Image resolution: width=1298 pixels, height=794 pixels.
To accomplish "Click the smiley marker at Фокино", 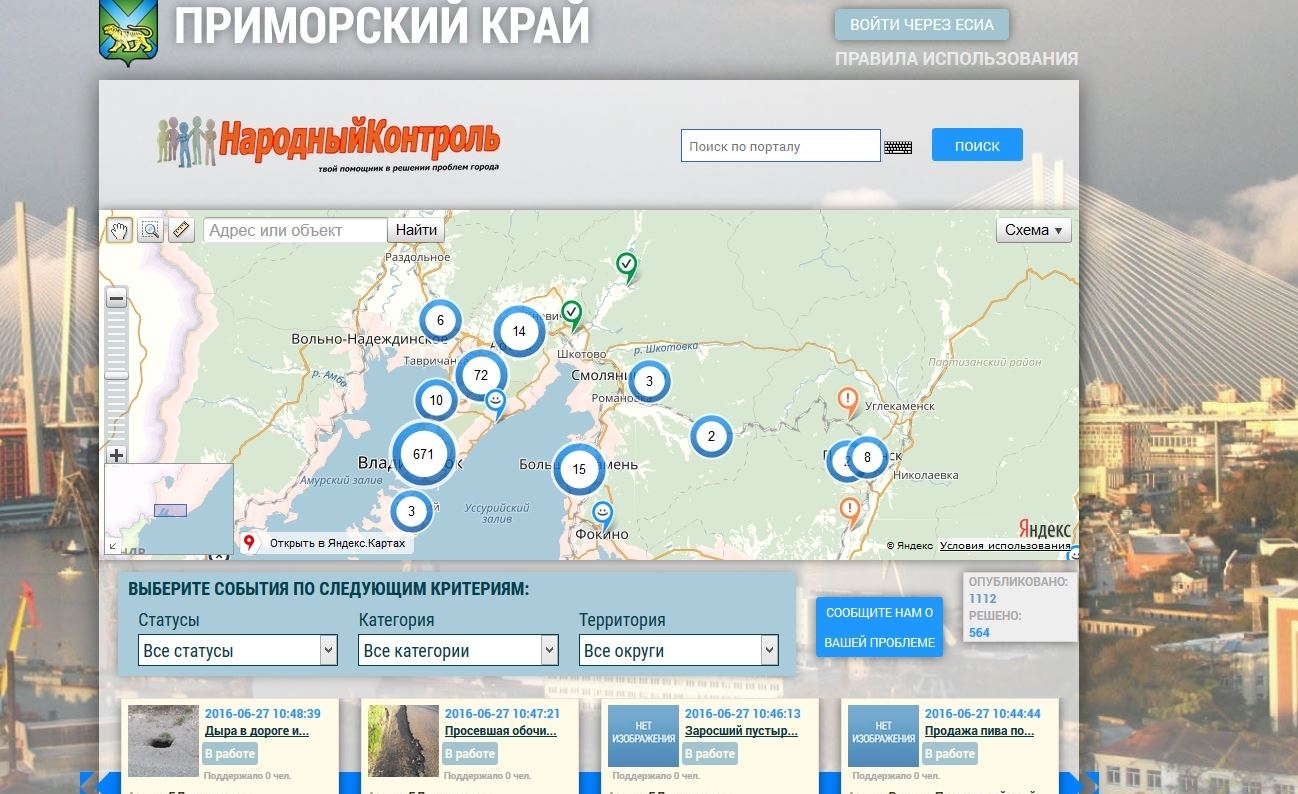I will (603, 514).
